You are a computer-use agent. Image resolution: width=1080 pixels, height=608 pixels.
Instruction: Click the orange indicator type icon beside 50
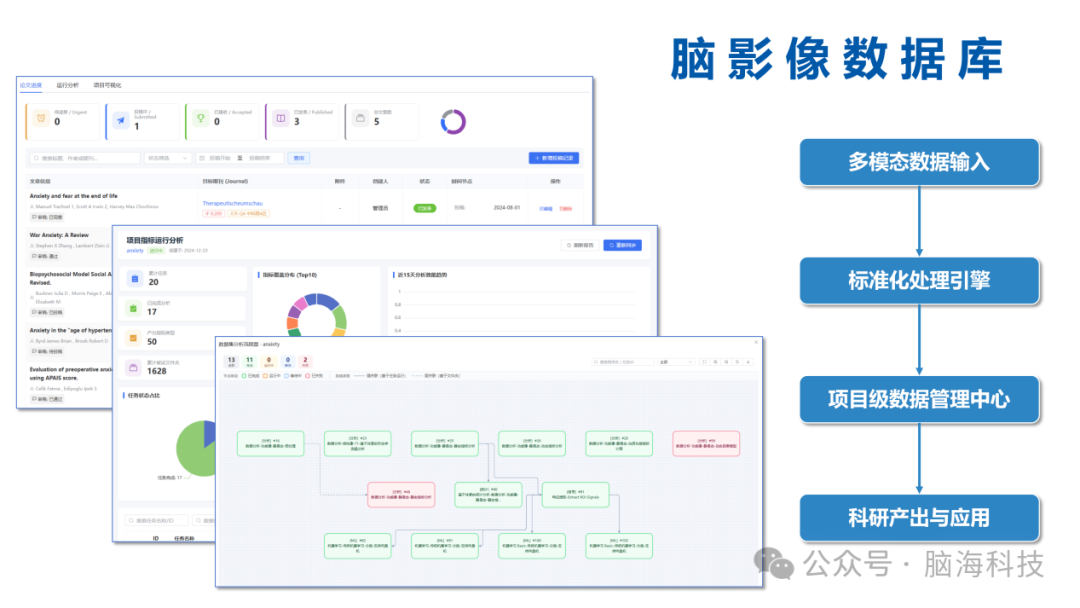click(x=134, y=338)
